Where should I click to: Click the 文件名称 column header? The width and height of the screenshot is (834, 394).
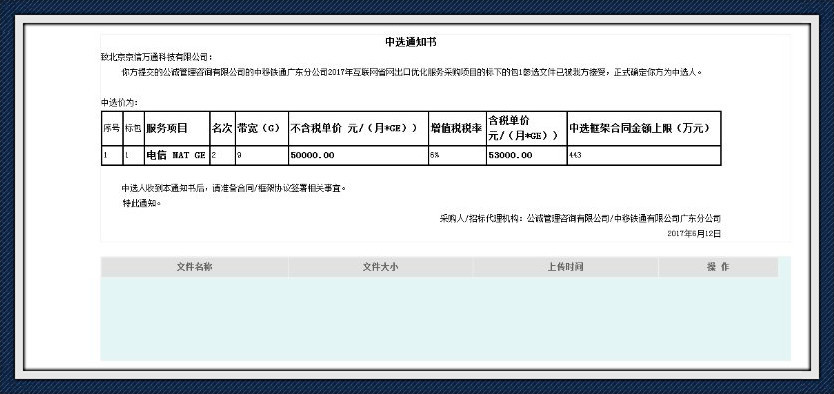pyautogui.click(x=195, y=267)
